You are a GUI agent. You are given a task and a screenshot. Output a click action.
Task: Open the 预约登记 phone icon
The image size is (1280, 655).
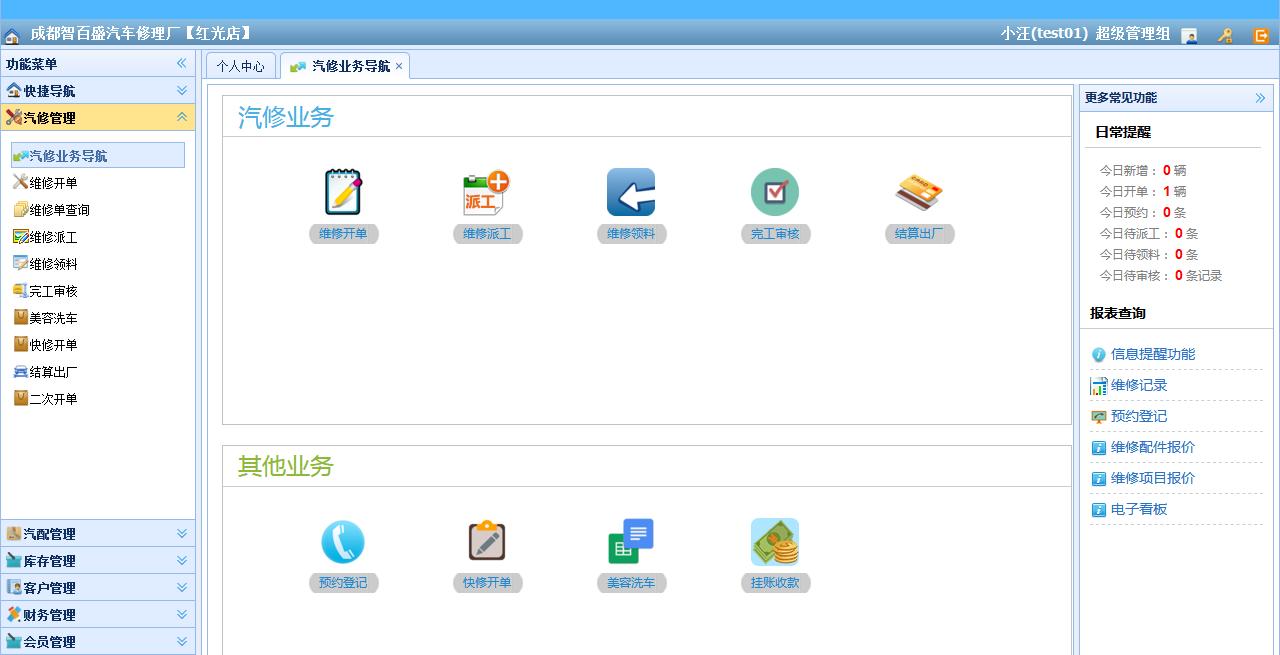343,542
